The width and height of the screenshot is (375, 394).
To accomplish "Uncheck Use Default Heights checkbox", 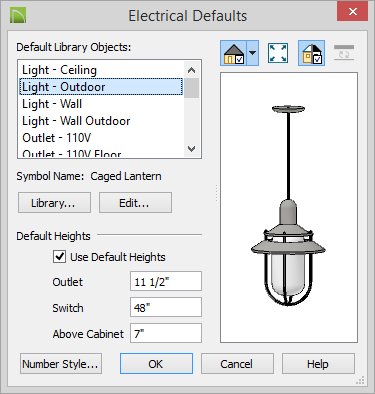I will tap(60, 257).
